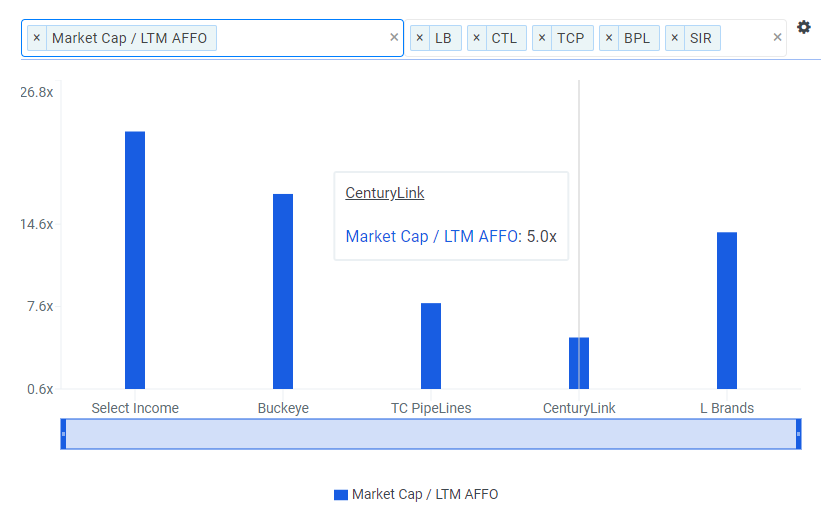Remove the SIR ticker tag
Image resolution: width=838 pixels, height=519 pixels.
tap(674, 38)
